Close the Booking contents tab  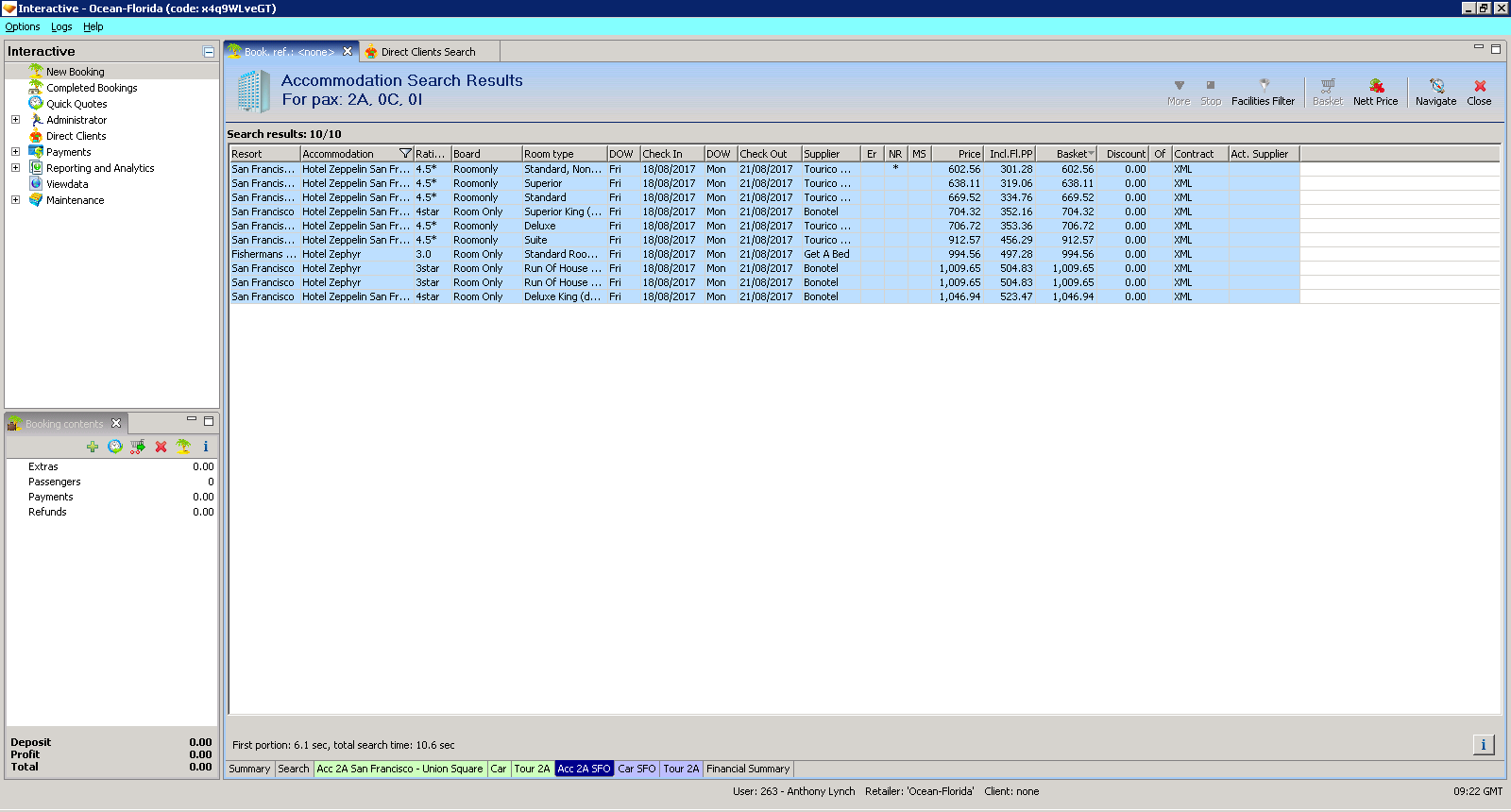coord(116,423)
